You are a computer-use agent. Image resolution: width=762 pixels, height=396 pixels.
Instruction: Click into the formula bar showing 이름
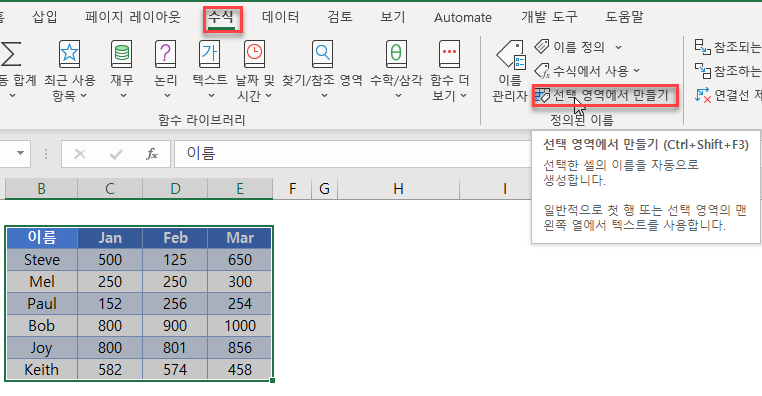[x=353, y=154]
